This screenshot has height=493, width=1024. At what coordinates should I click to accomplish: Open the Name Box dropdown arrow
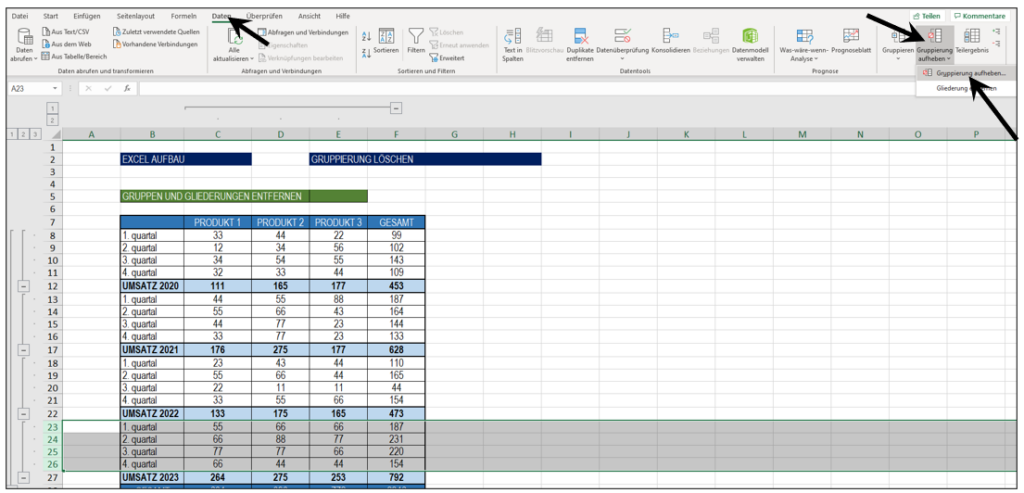(x=56, y=88)
